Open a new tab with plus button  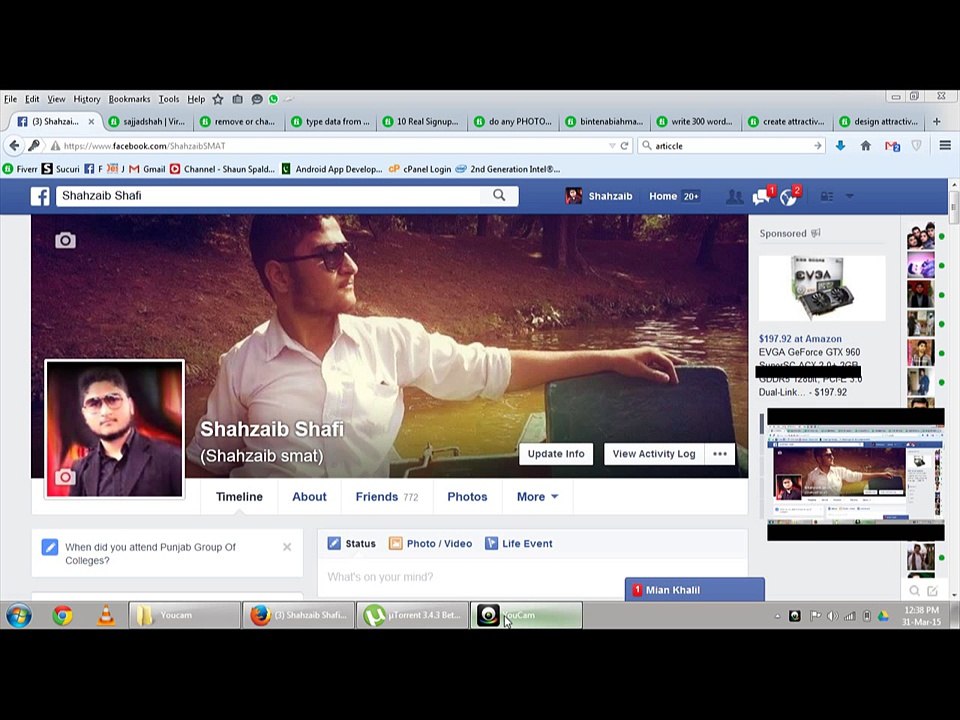coord(936,122)
